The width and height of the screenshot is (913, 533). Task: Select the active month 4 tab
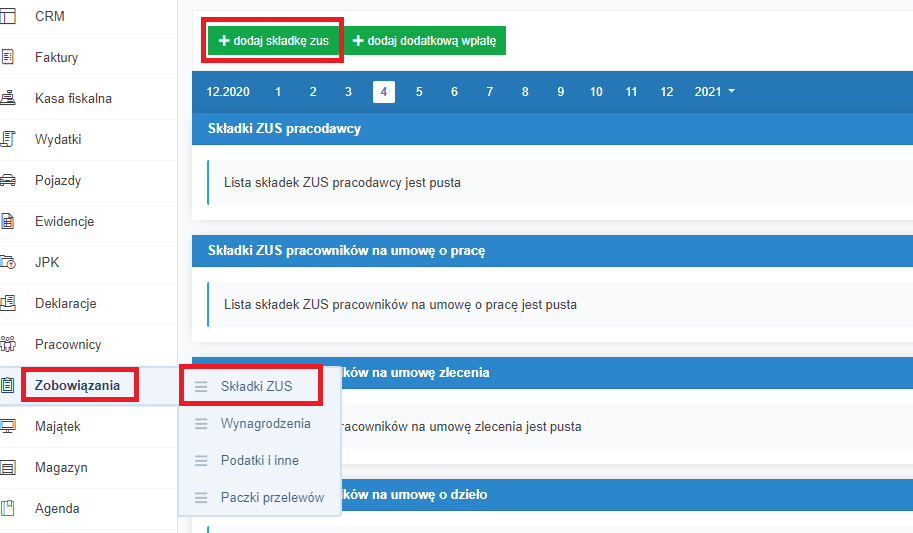pos(384,92)
